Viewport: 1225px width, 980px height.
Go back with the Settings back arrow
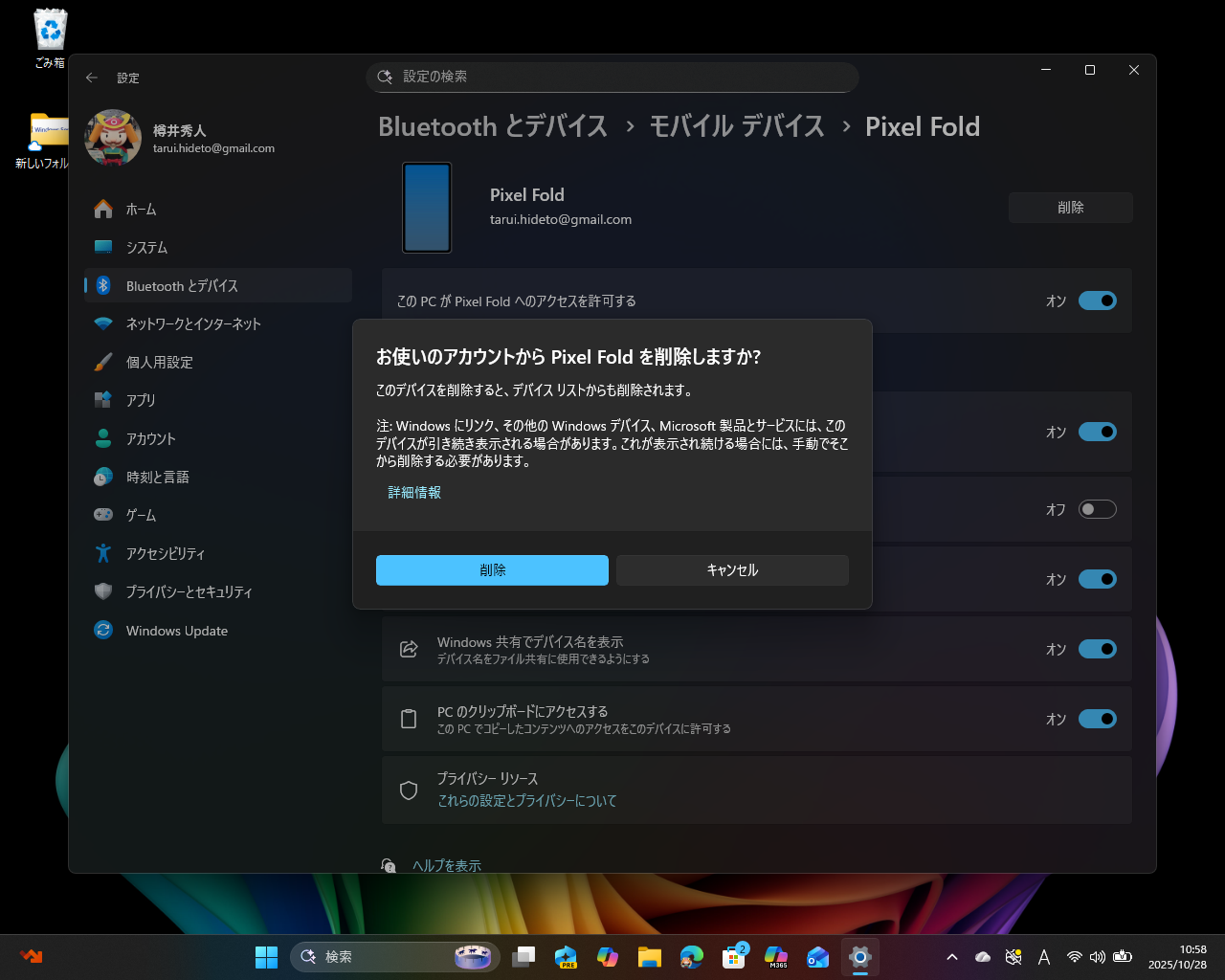(92, 78)
